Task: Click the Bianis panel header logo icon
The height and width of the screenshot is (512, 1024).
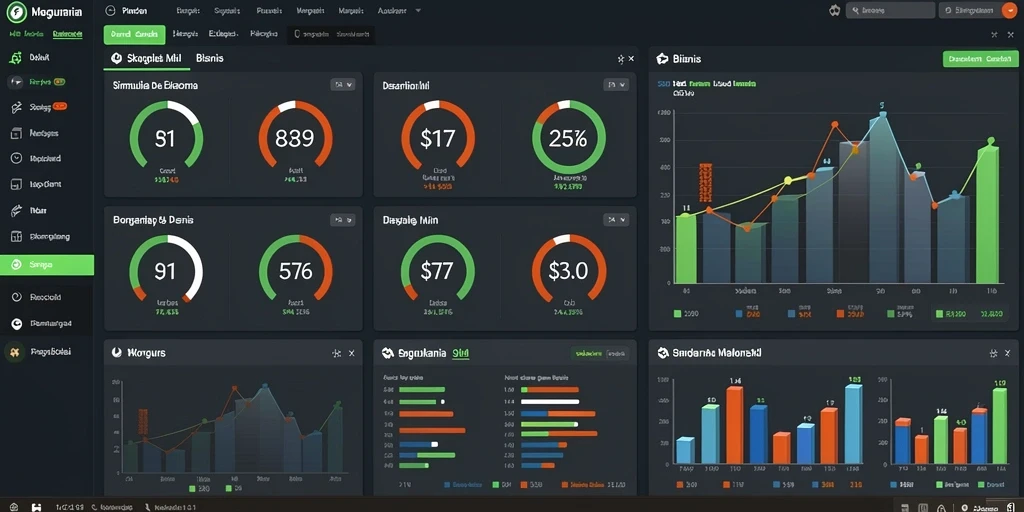Action: [x=662, y=59]
